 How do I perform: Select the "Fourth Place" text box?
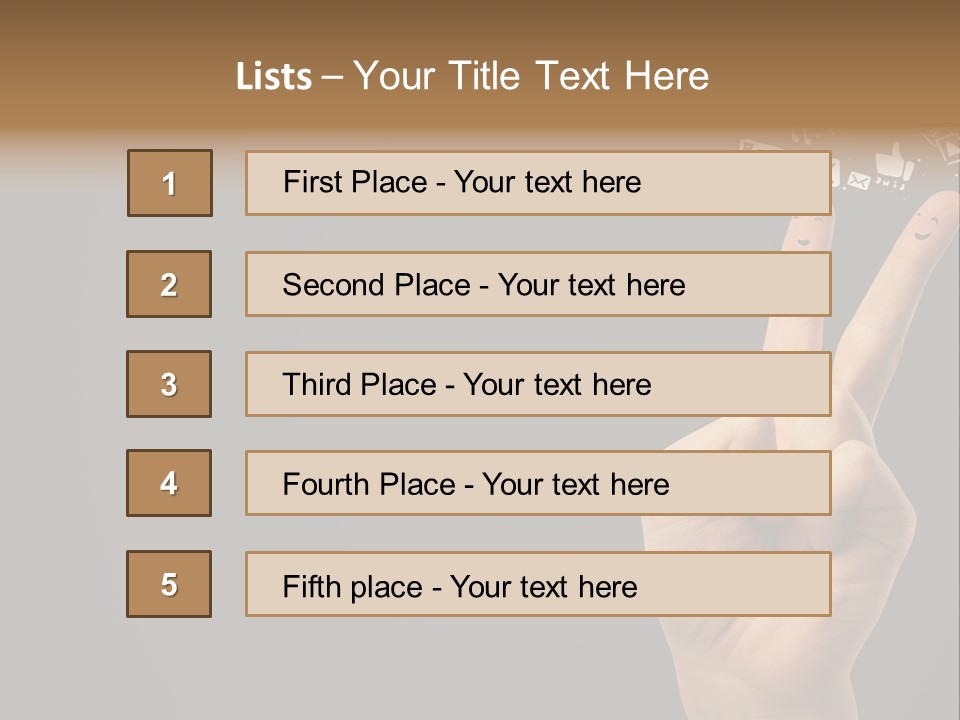[538, 483]
